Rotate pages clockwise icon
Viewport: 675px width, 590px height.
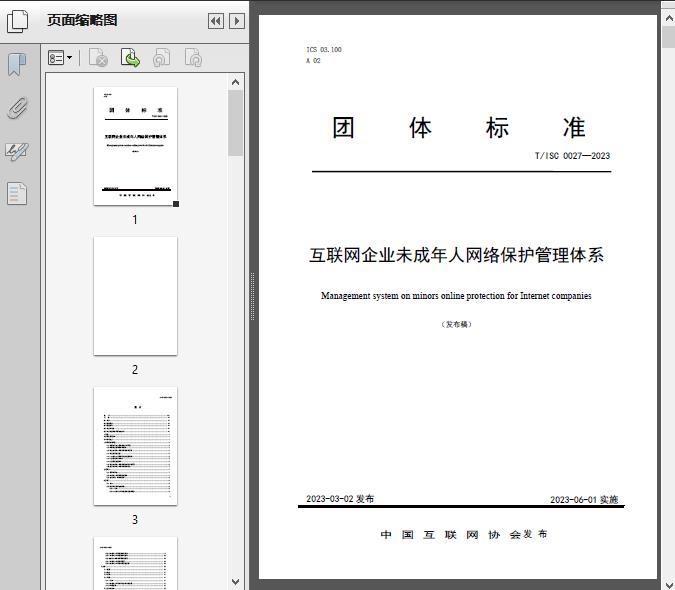[x=193, y=58]
